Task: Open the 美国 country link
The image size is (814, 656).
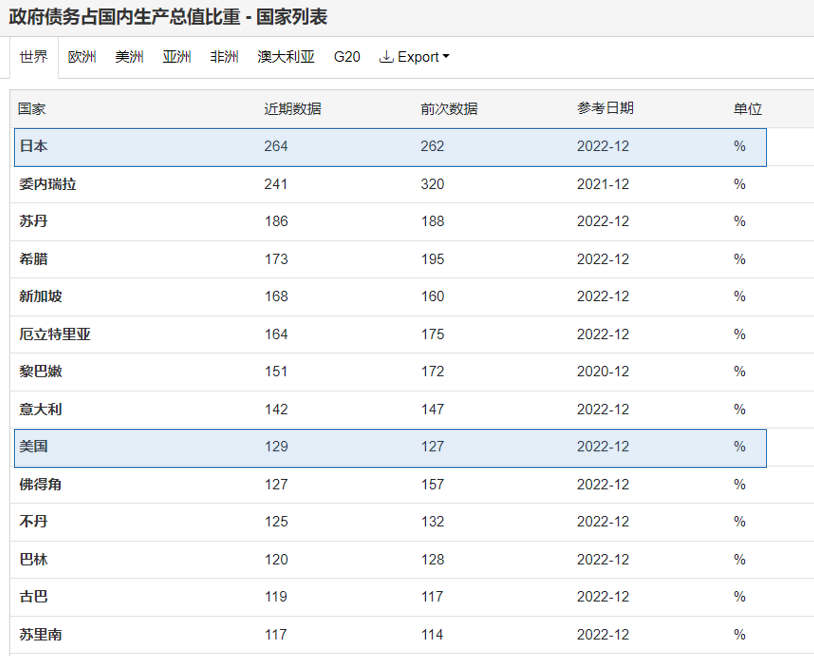Action: tap(34, 446)
